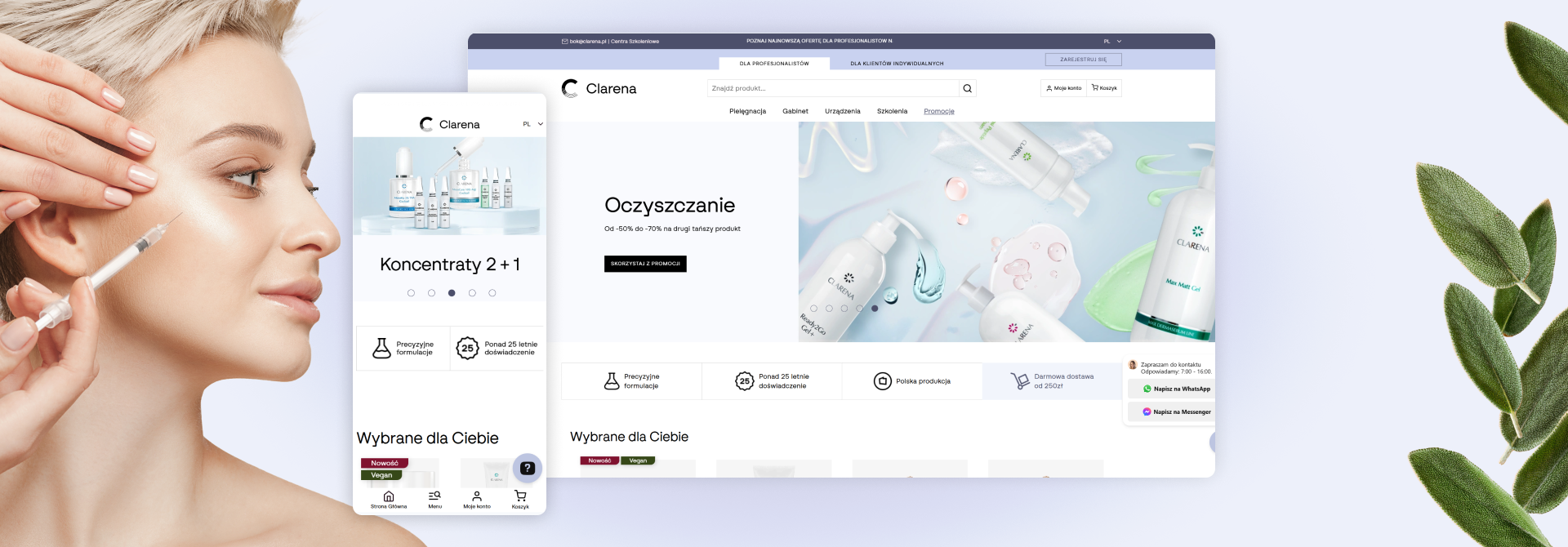This screenshot has width=1568, height=547.
Task: Click the top announcement about the professional offer
Action: coord(819,41)
